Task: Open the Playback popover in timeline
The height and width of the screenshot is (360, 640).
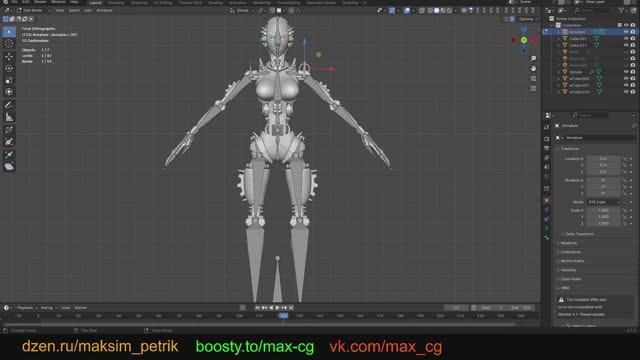Action: click(x=27, y=308)
